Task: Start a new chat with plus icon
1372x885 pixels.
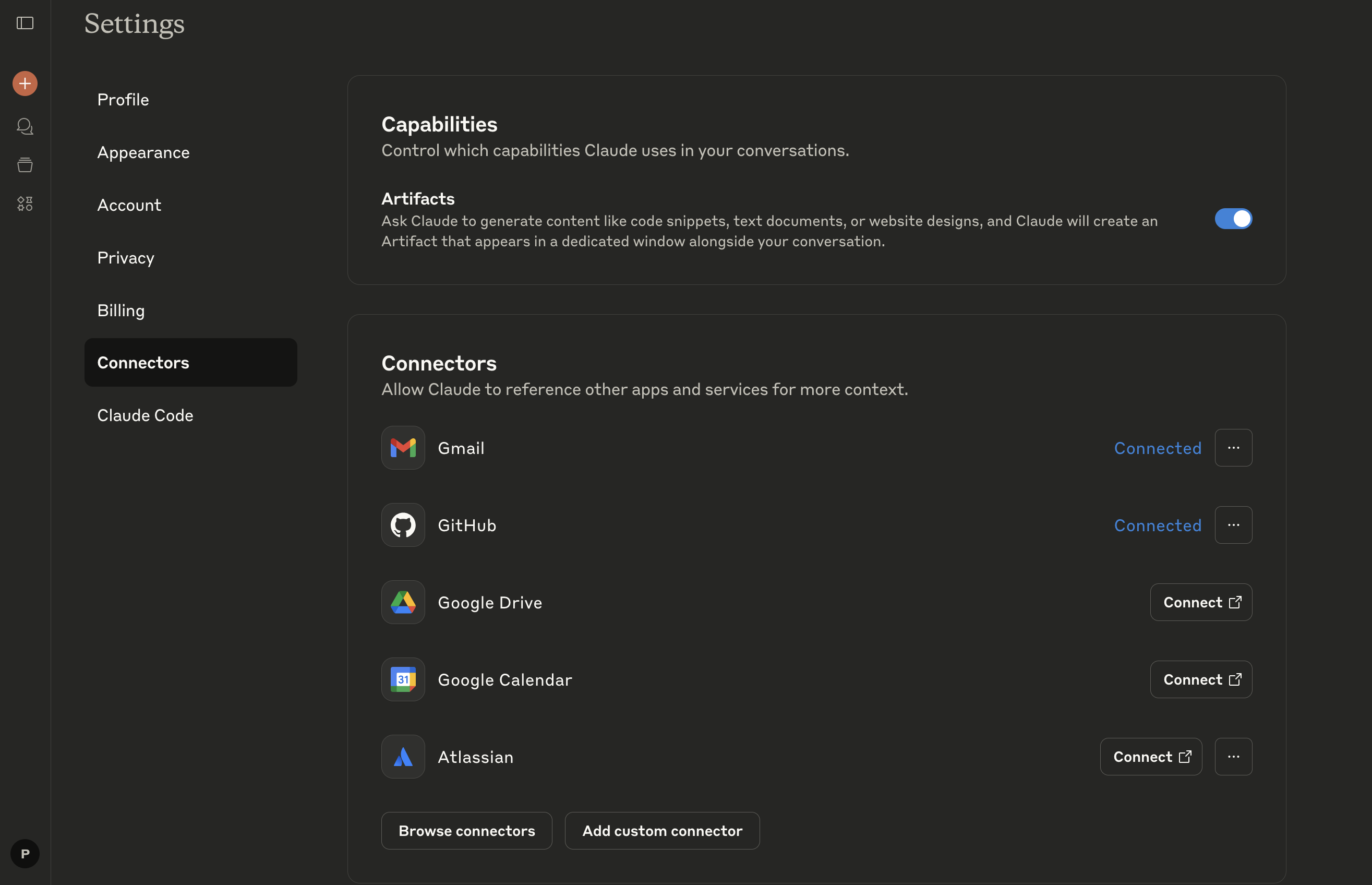Action: (x=25, y=84)
